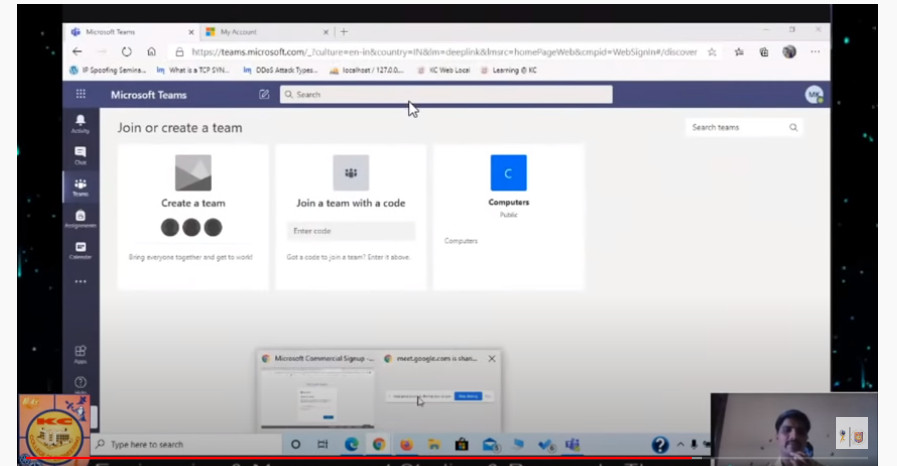The width and height of the screenshot is (897, 466).
Task: Click the new chat compose icon
Action: 264,95
